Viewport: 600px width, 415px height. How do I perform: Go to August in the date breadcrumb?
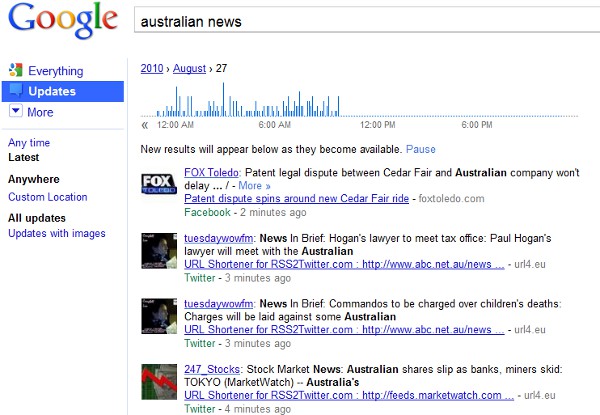[x=189, y=68]
